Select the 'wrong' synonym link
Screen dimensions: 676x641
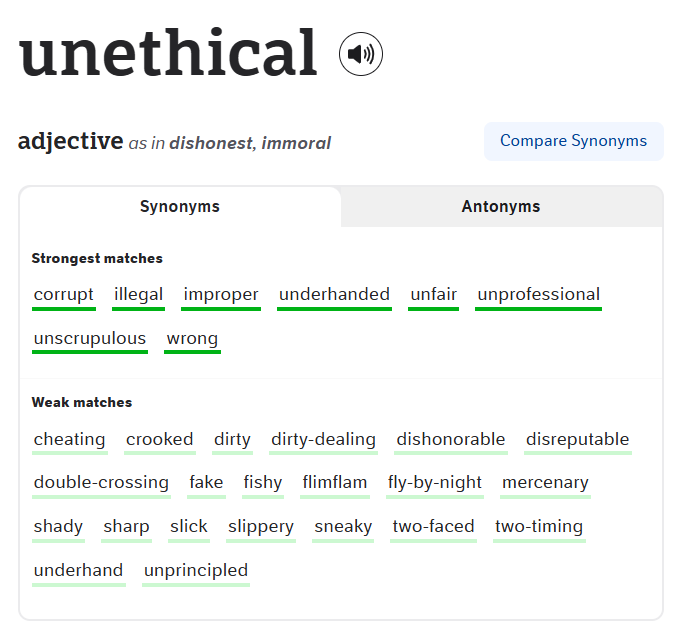point(192,339)
